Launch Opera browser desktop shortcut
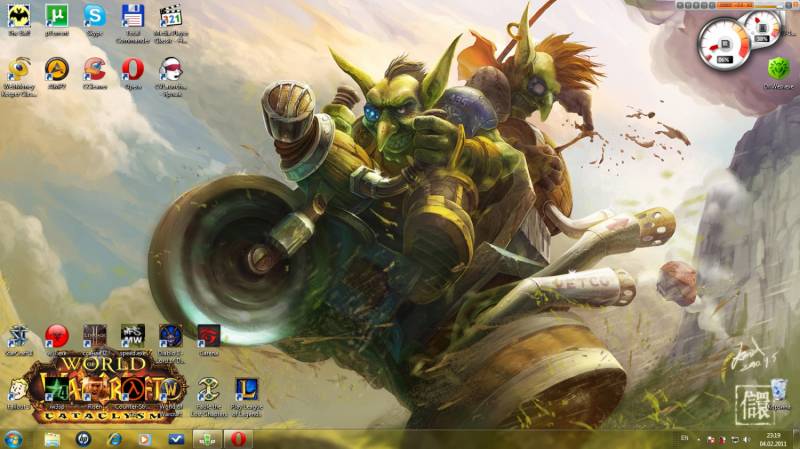The height and width of the screenshot is (449, 800). 133,72
